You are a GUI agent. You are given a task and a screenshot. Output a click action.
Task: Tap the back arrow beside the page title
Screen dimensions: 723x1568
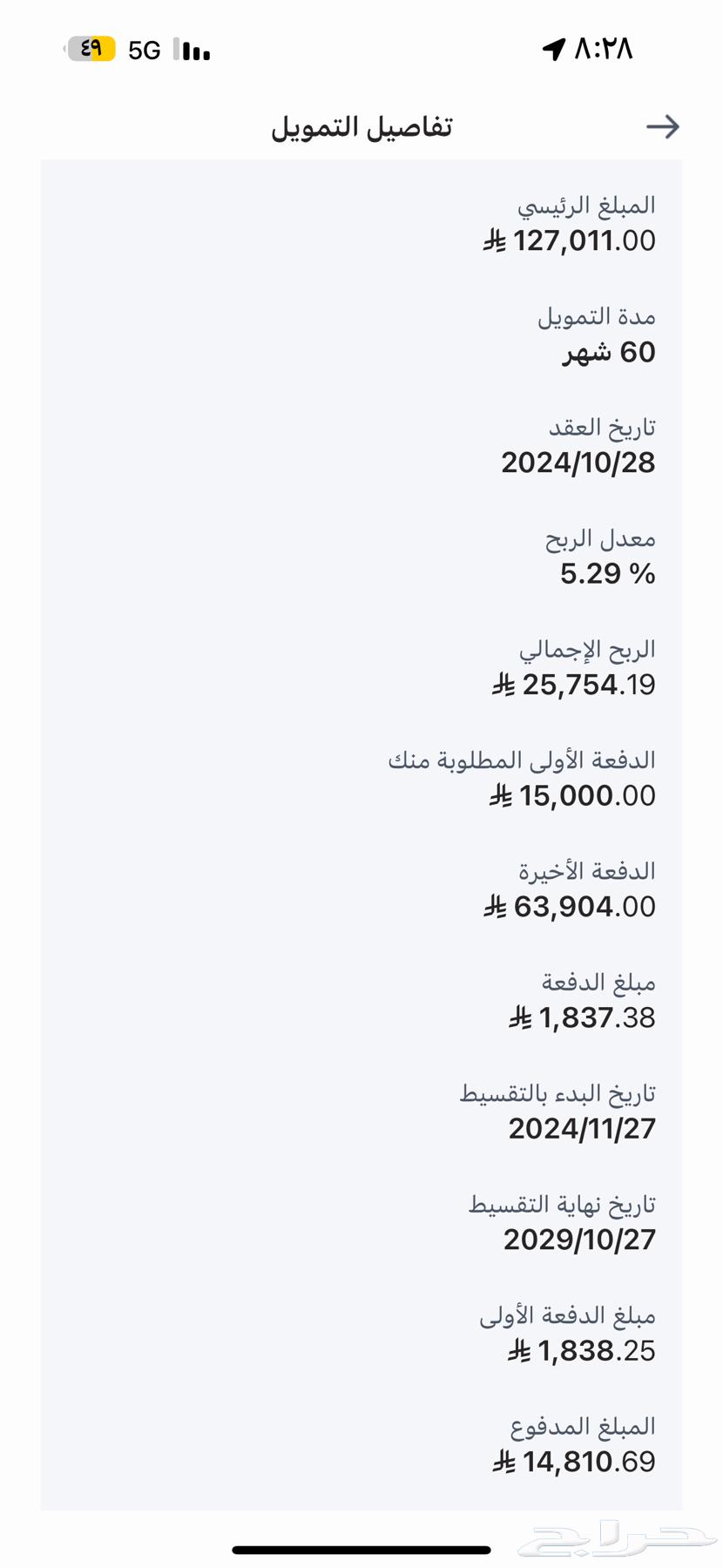click(662, 127)
